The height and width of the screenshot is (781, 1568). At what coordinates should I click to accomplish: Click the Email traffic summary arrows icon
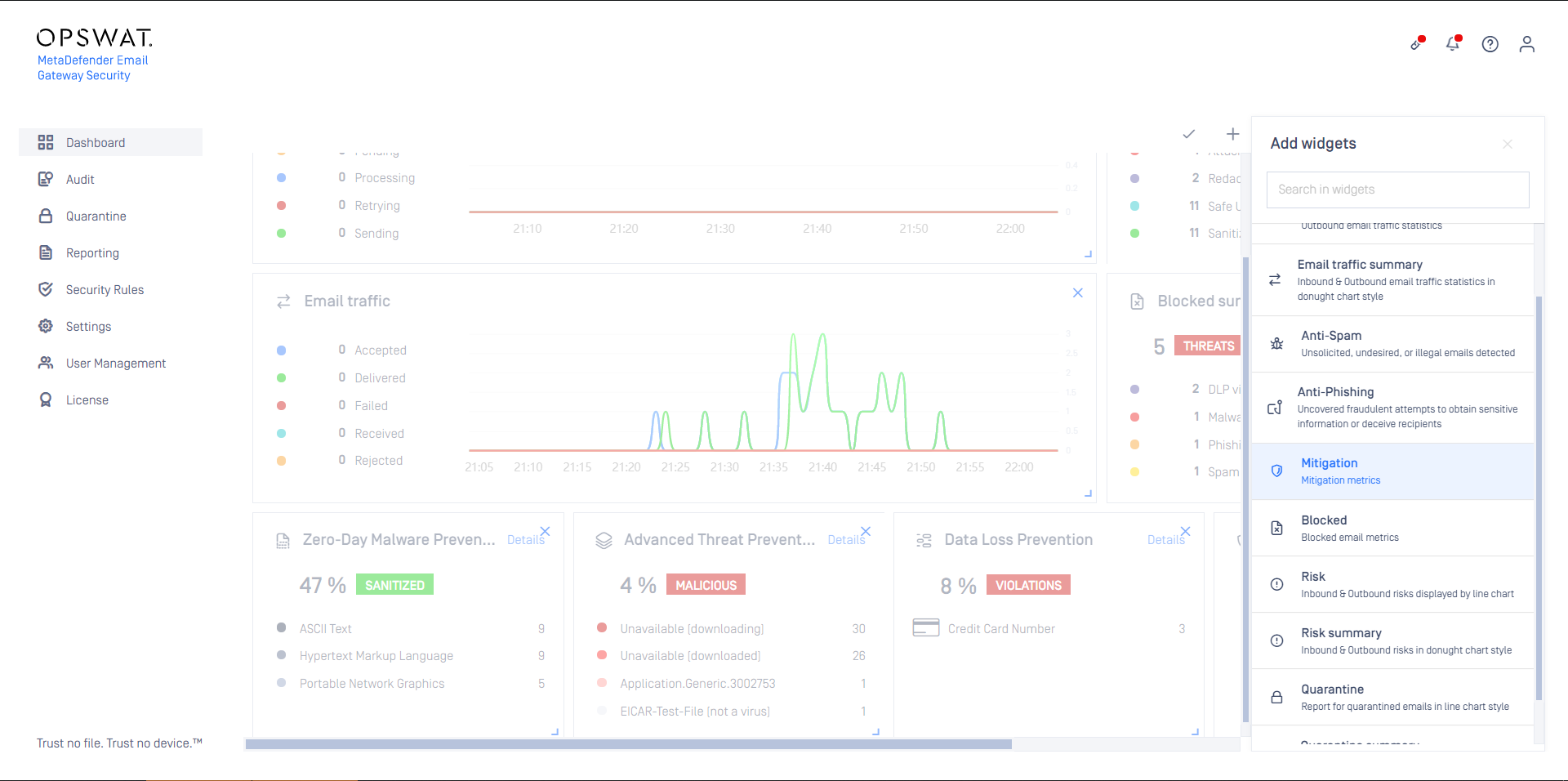point(1275,279)
